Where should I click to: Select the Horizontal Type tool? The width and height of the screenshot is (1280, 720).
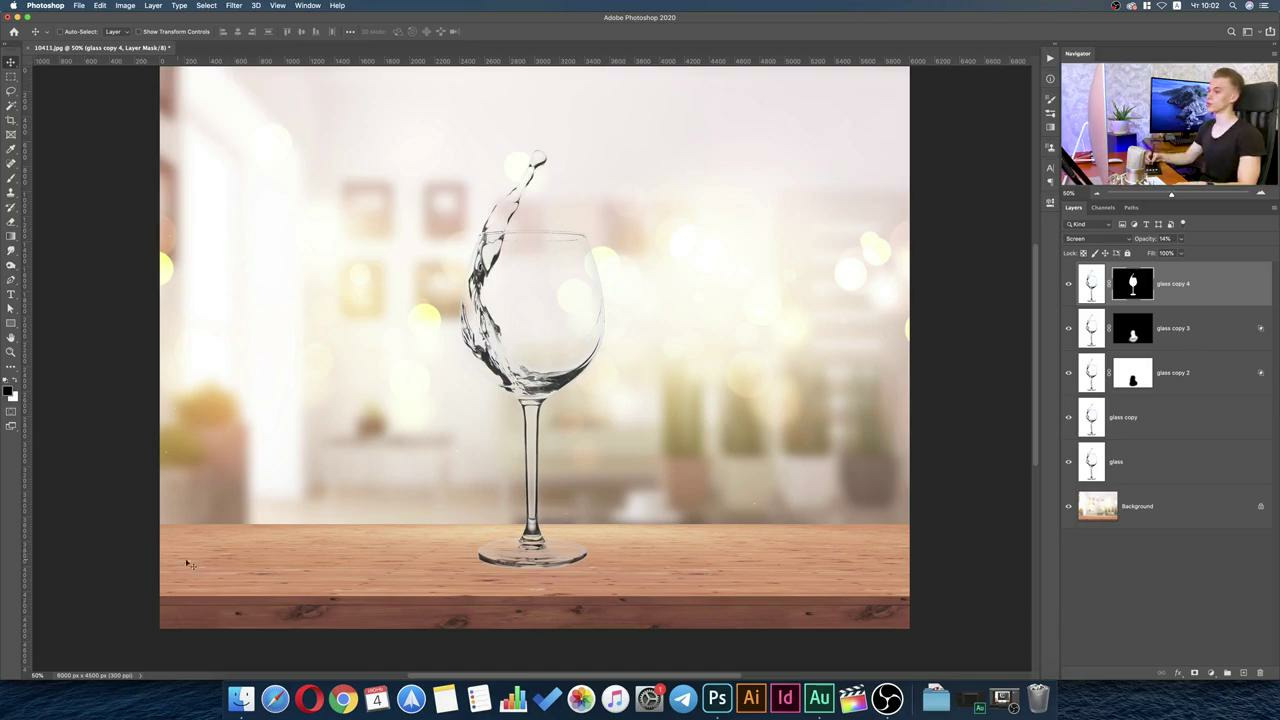coord(11,294)
